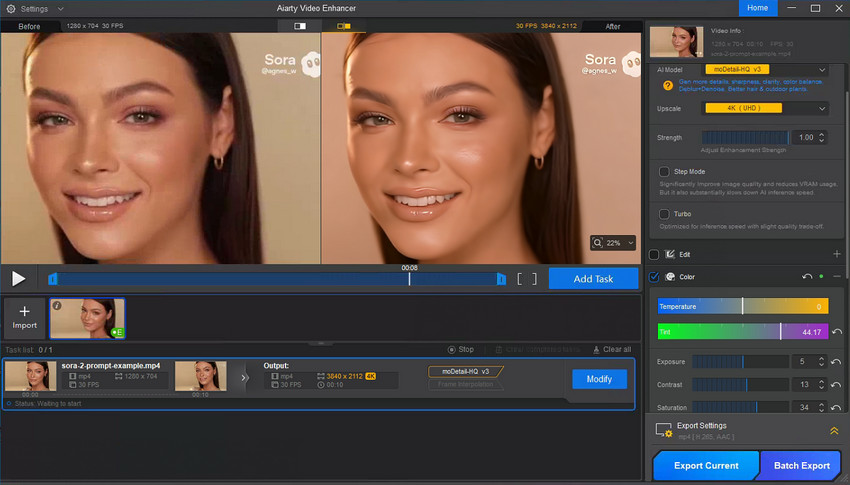Expand the task row chevron arrow
Screen dimensions: 850x485
pyautogui.click(x=244, y=378)
